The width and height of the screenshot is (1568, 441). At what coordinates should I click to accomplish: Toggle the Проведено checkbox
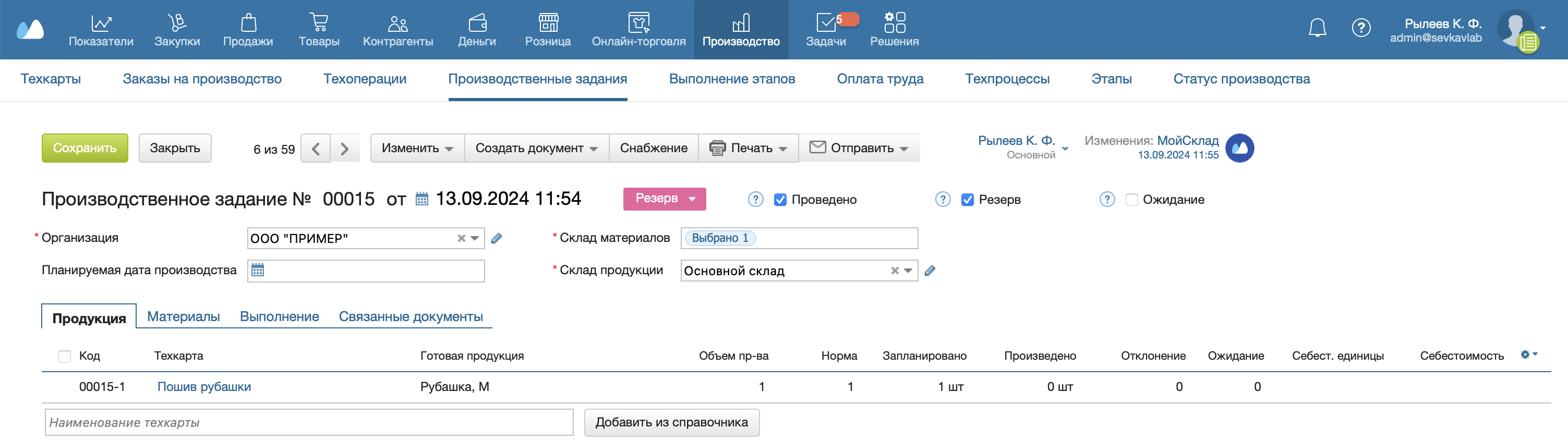[780, 200]
